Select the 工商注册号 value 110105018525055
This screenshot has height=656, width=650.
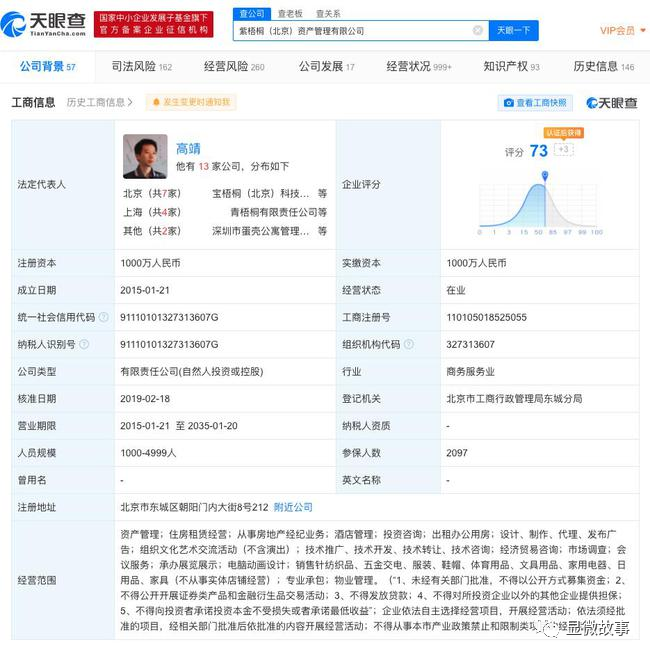pos(486,317)
